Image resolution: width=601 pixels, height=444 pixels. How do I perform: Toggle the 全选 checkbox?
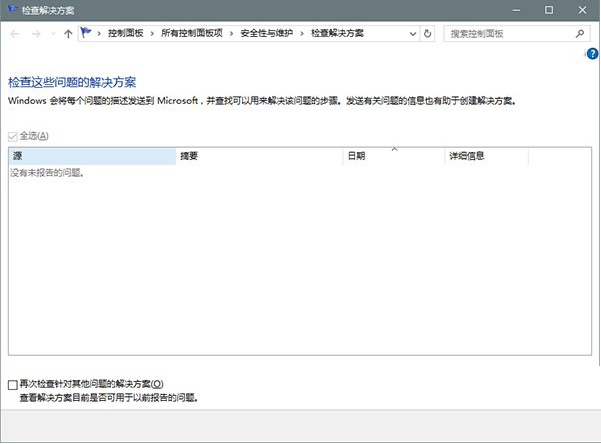(13, 135)
